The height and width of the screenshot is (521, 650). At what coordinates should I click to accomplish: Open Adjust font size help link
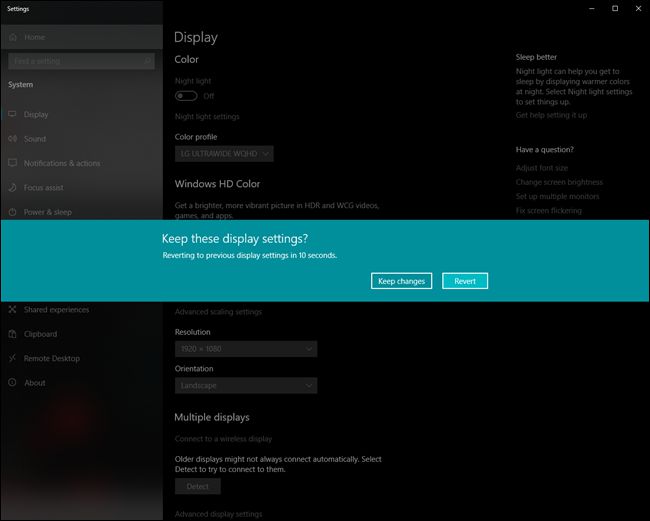pos(542,168)
